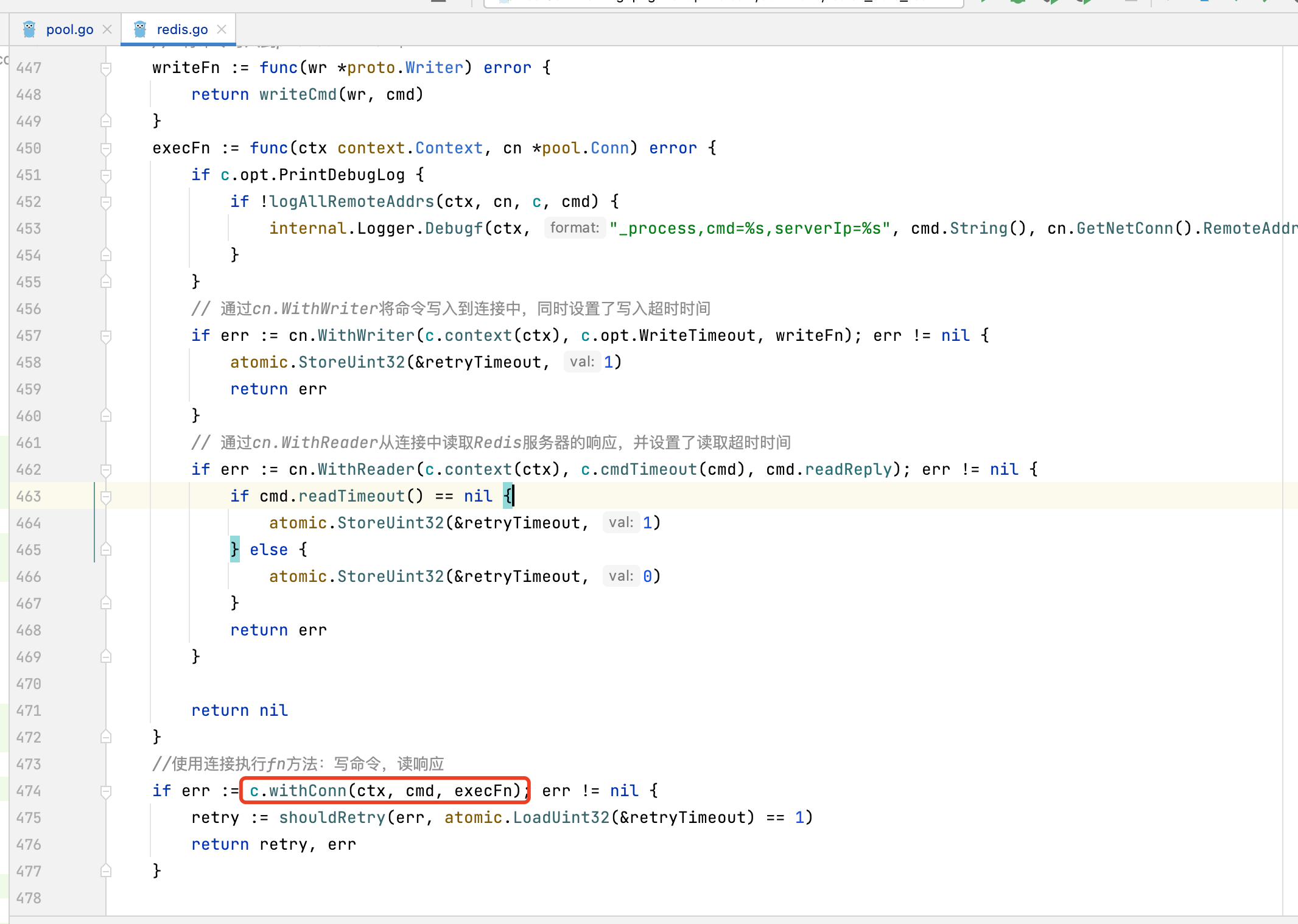Click return retry, err statement
This screenshot has height=924, width=1298.
pos(274,844)
